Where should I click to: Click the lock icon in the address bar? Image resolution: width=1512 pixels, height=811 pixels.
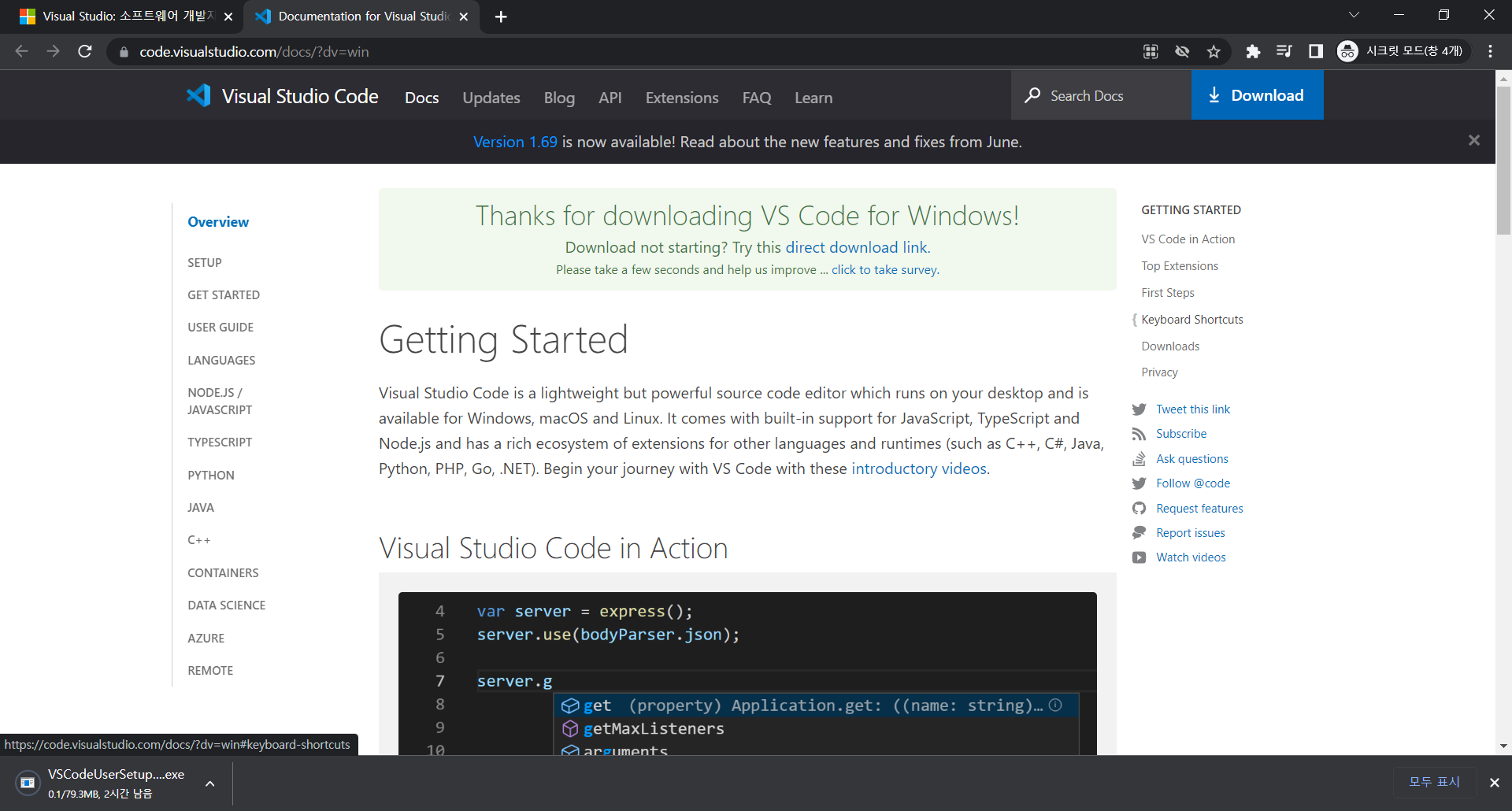pos(124,52)
